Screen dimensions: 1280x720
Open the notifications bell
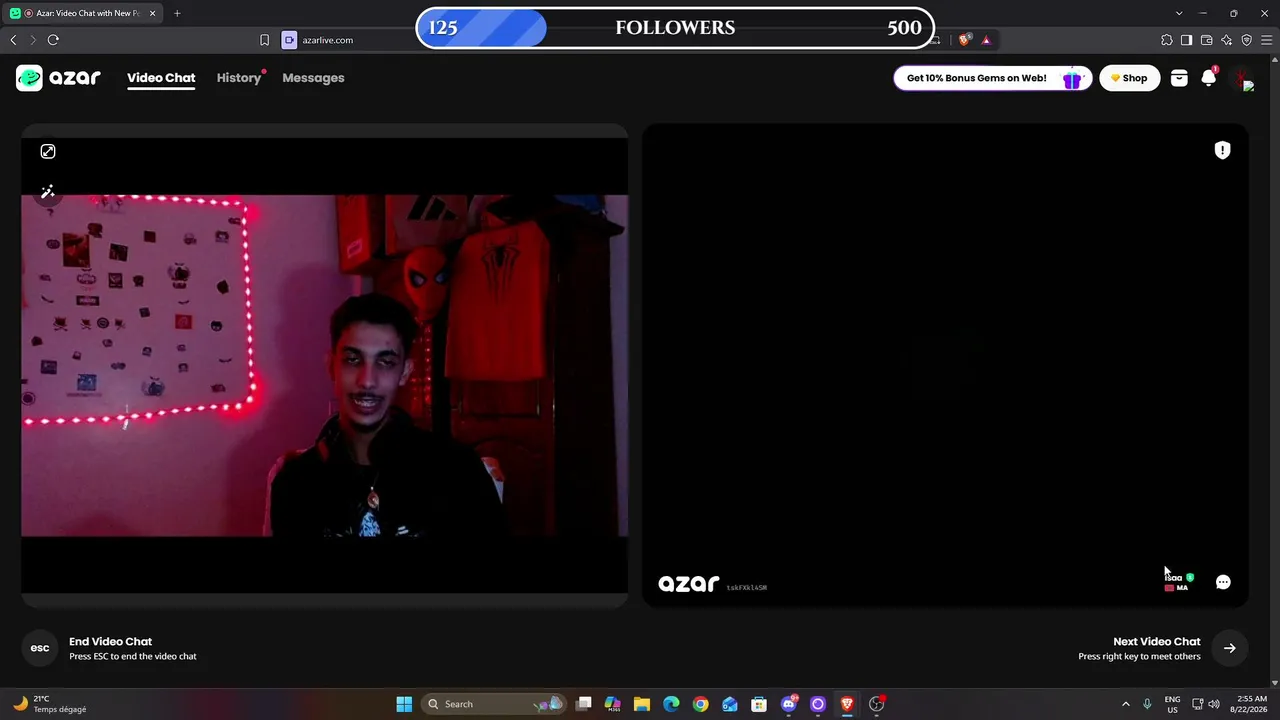(1209, 78)
